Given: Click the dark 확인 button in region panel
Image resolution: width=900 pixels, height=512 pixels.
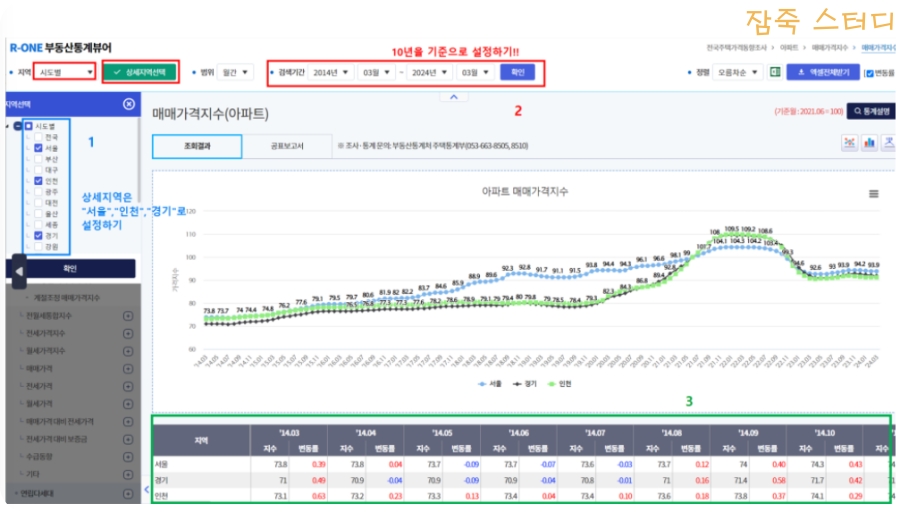Looking at the screenshot, I should (x=70, y=268).
